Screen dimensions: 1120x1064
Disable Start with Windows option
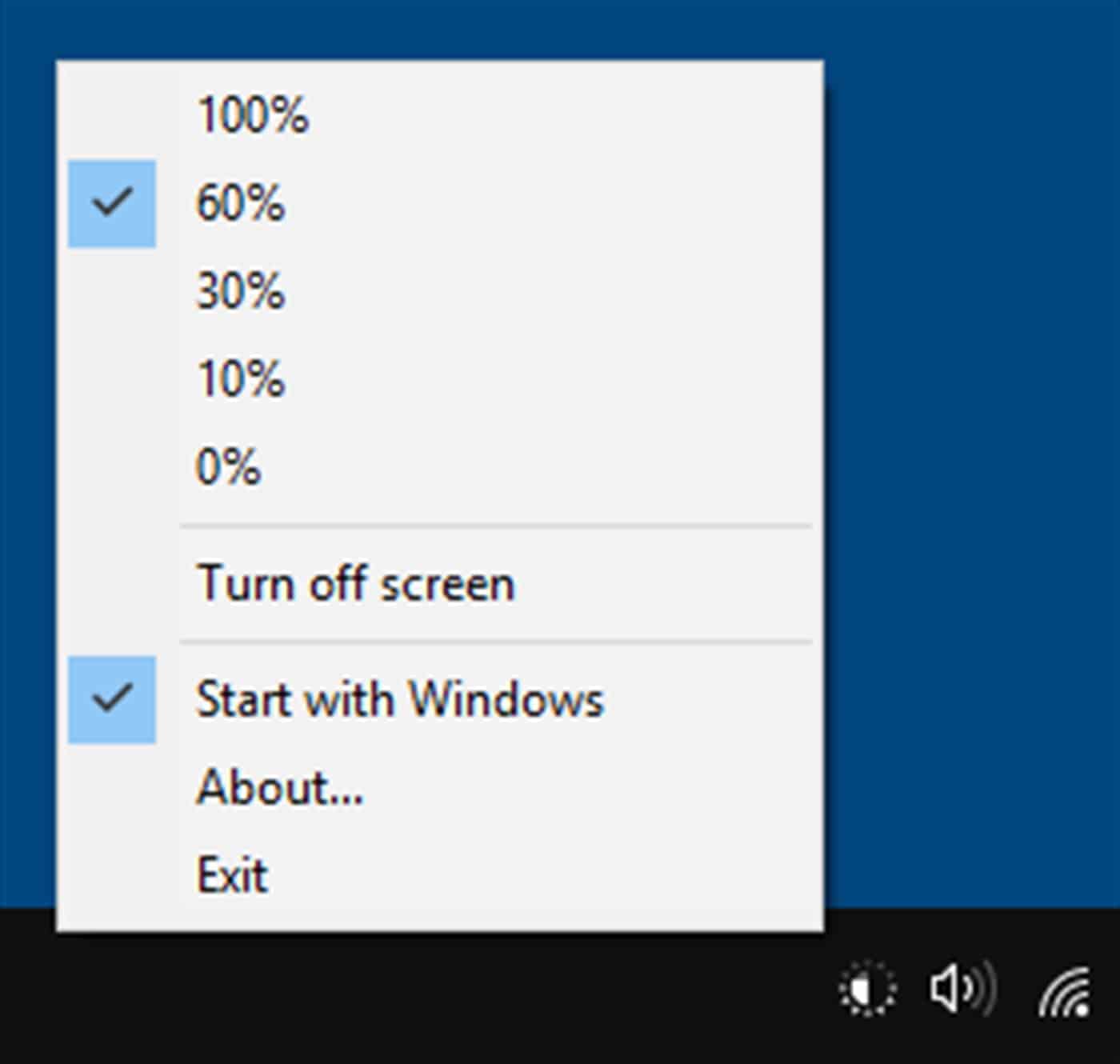tap(400, 699)
